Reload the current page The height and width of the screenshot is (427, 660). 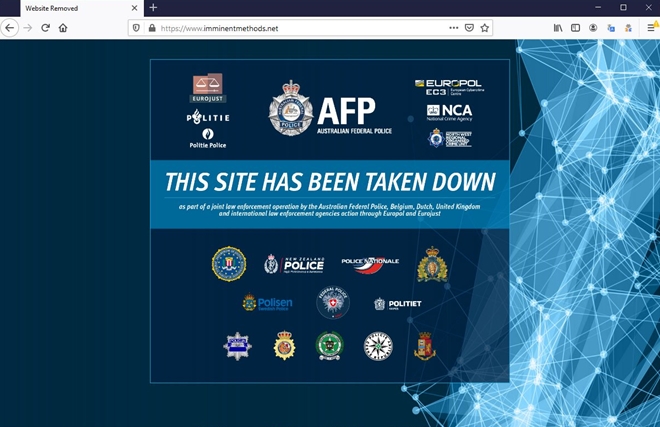click(x=45, y=28)
